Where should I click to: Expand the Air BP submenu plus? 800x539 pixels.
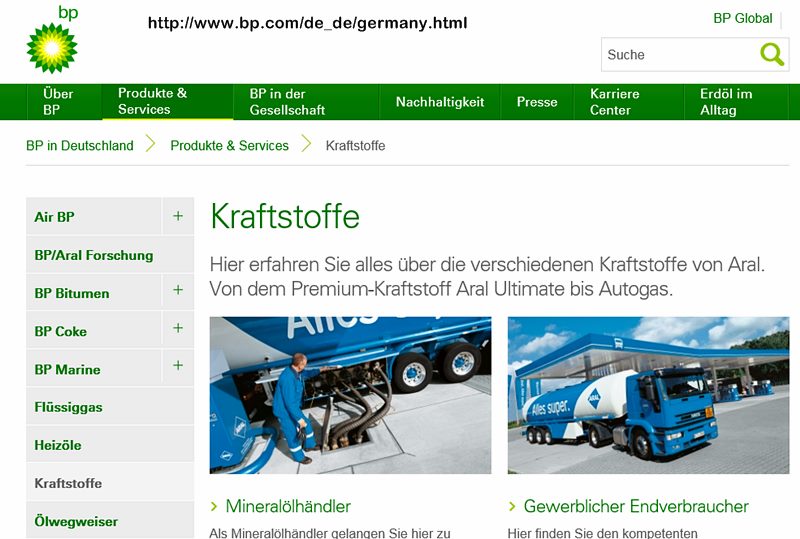click(178, 216)
